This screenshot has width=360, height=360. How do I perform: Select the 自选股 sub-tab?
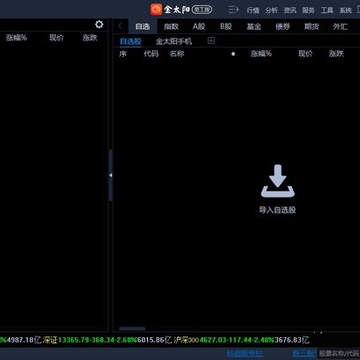pyautogui.click(x=130, y=41)
